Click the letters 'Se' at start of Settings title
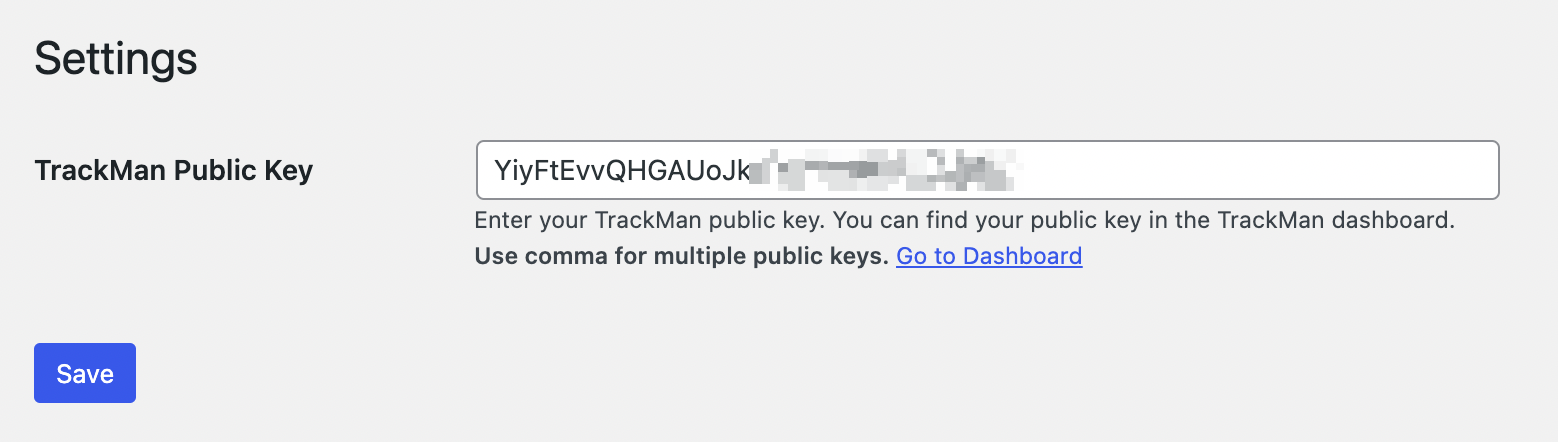 click(x=56, y=59)
